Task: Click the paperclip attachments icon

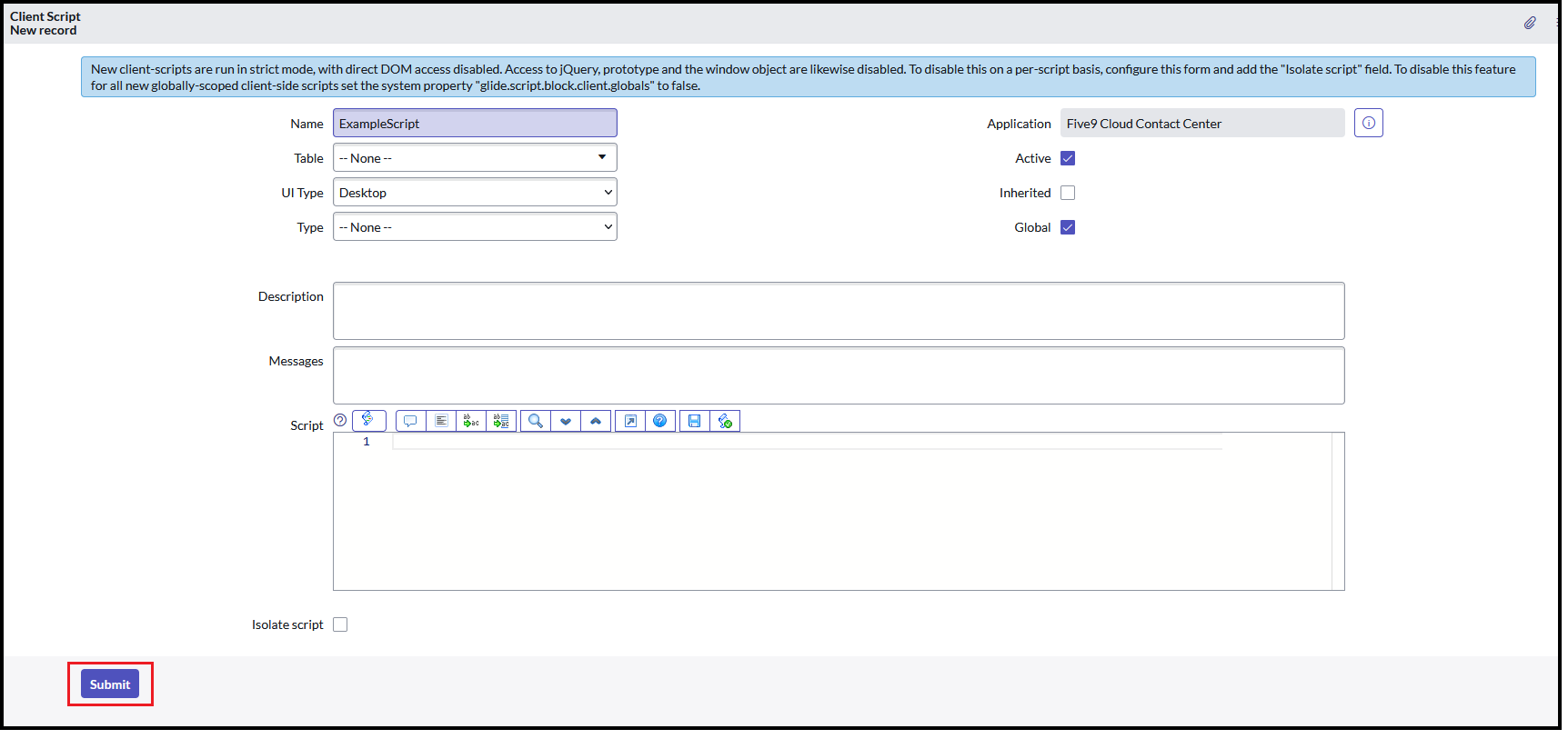Action: point(1530,23)
